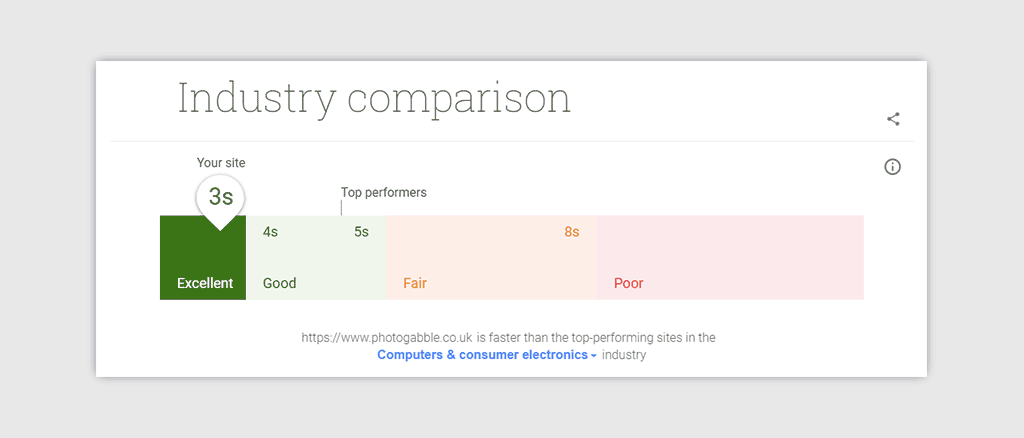Click the 3s Your site marker bubble
This screenshot has height=438, width=1024.
coord(221,198)
